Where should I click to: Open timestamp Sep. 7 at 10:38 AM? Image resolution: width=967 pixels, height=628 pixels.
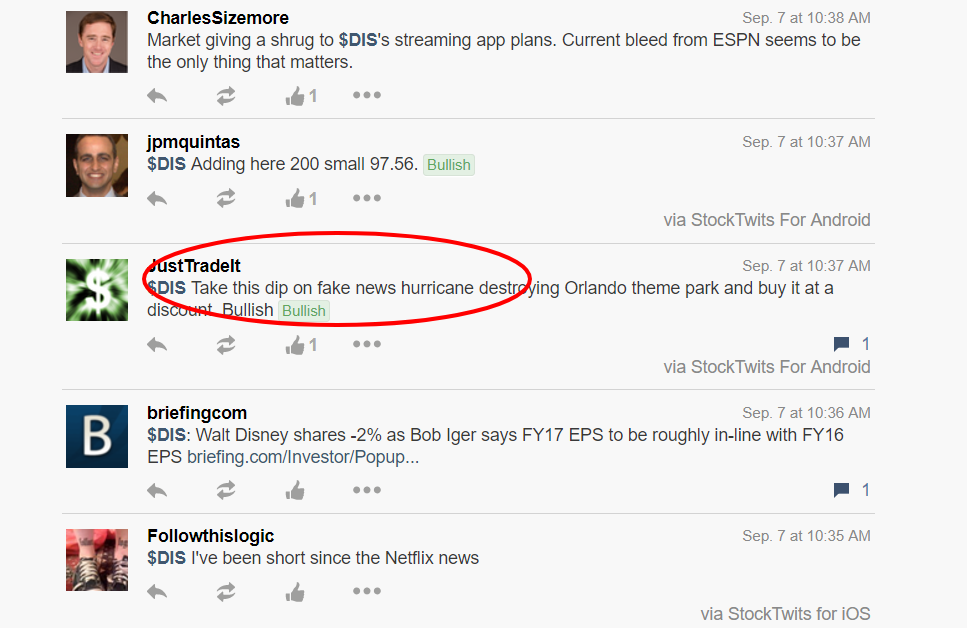806,18
